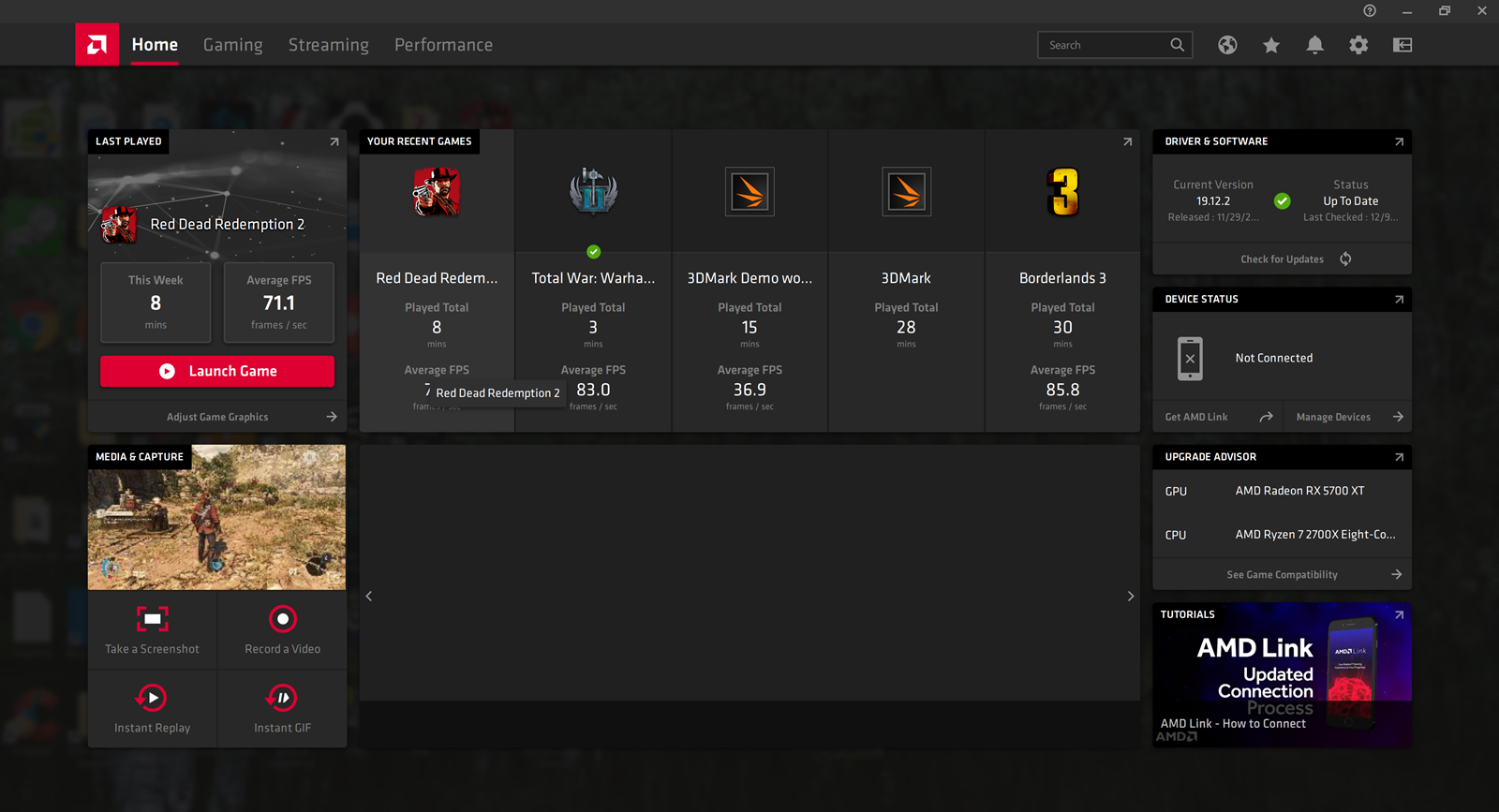1499x812 pixels.
Task: Click the Launch Game play icon
Action: (167, 371)
